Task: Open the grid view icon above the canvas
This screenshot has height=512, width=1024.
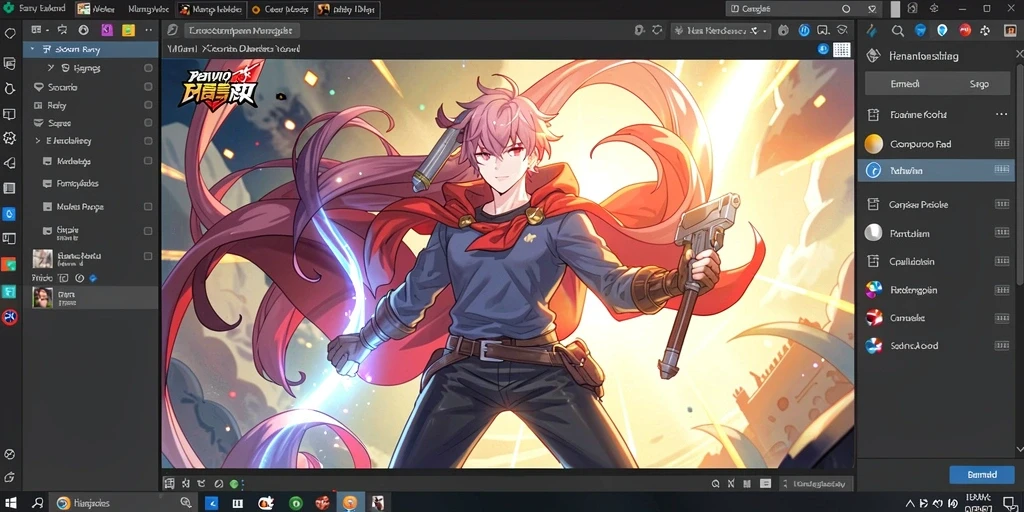Action: (841, 50)
